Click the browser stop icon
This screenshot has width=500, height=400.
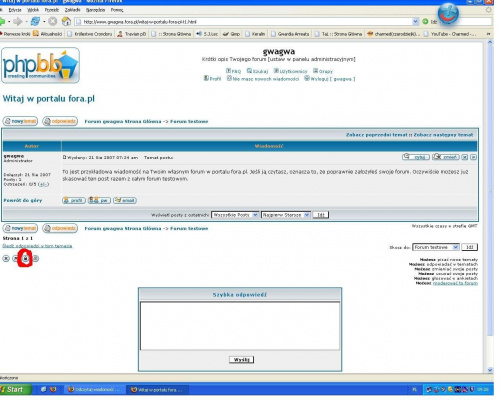point(53,21)
